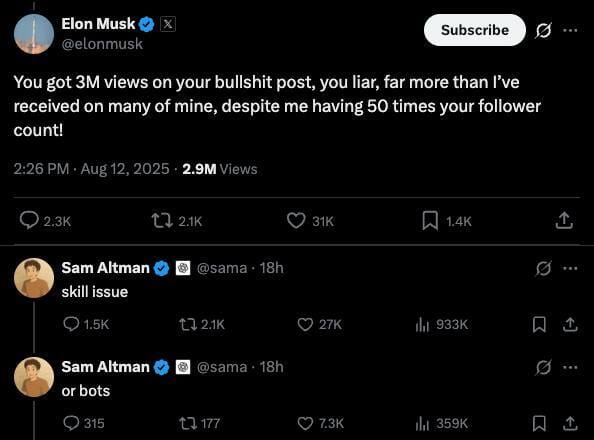Click the Subscribe button
This screenshot has height=440, width=594.
tap(475, 30)
